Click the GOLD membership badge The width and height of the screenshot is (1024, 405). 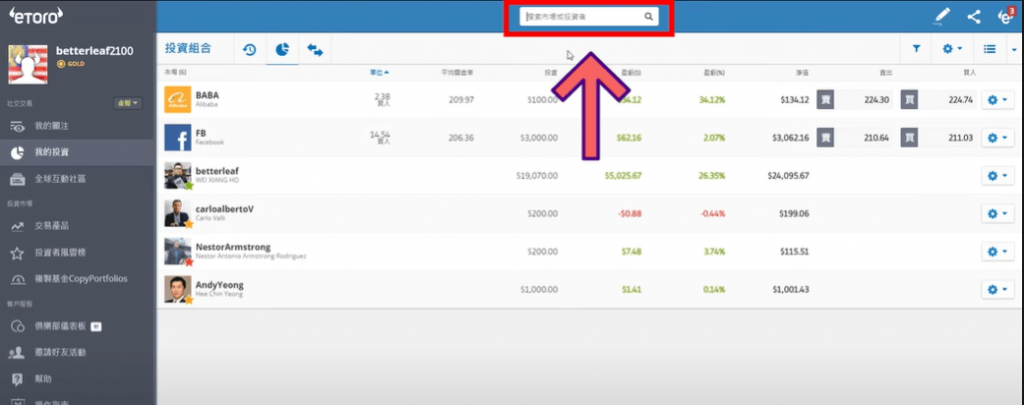[x=71, y=64]
